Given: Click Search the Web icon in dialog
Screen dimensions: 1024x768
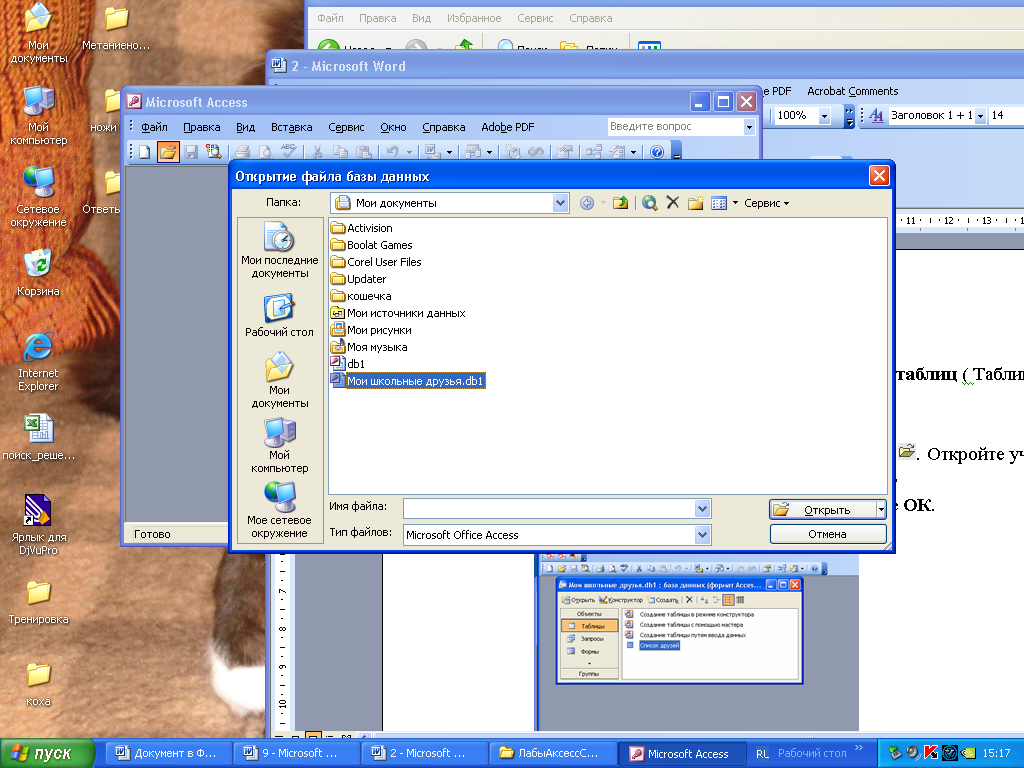Looking at the screenshot, I should tap(649, 203).
